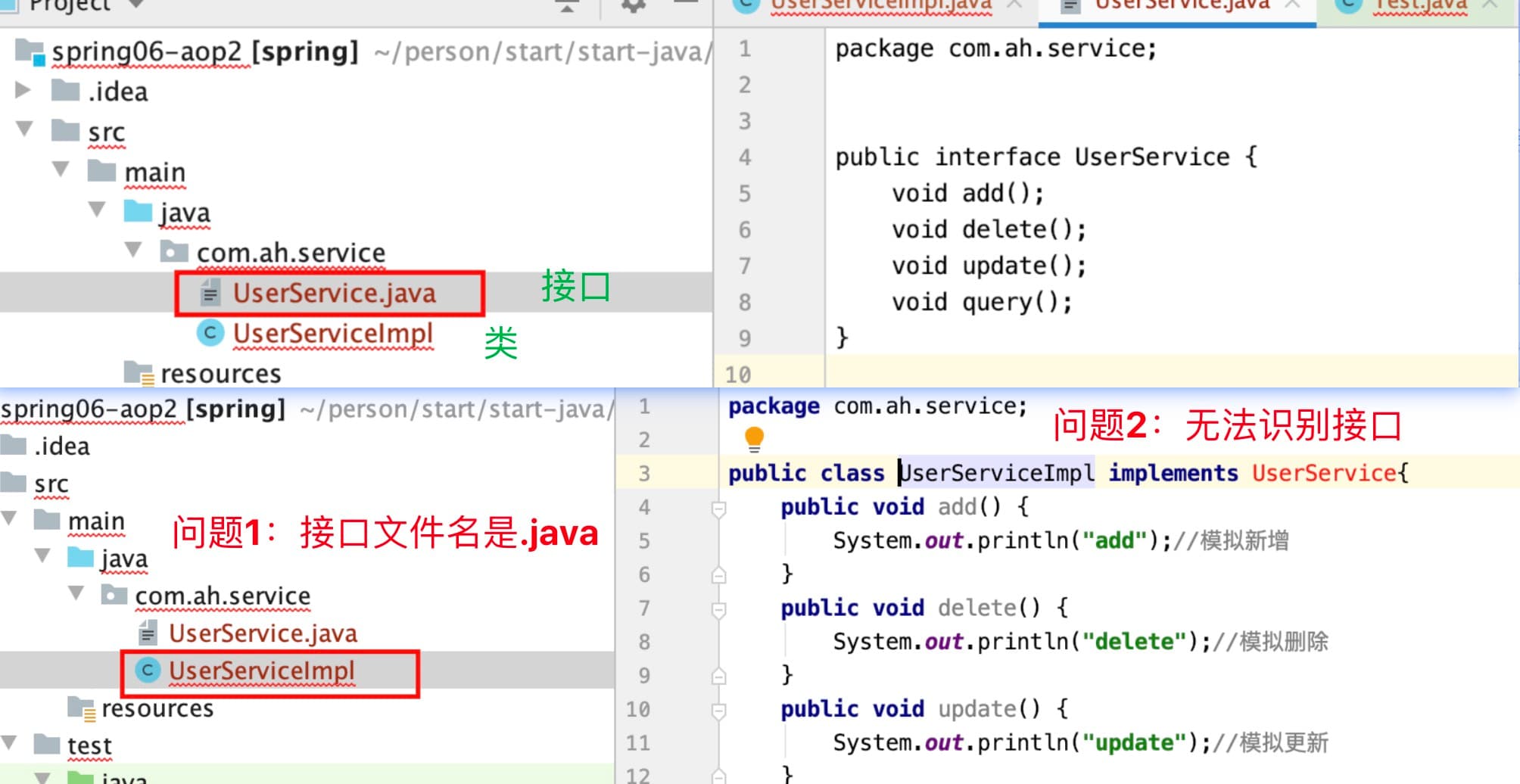1520x784 pixels.
Task: Collapse the main folder in upper project tree
Action: click(x=61, y=169)
